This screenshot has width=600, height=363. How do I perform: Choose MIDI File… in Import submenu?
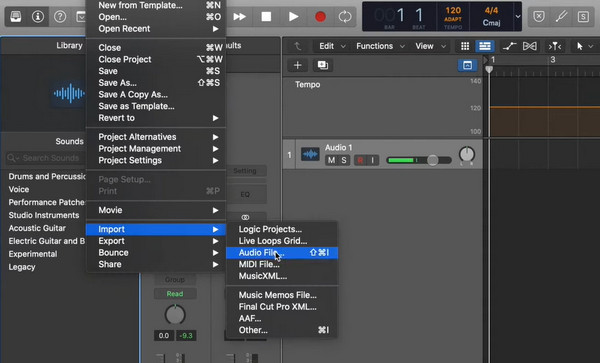282,264
